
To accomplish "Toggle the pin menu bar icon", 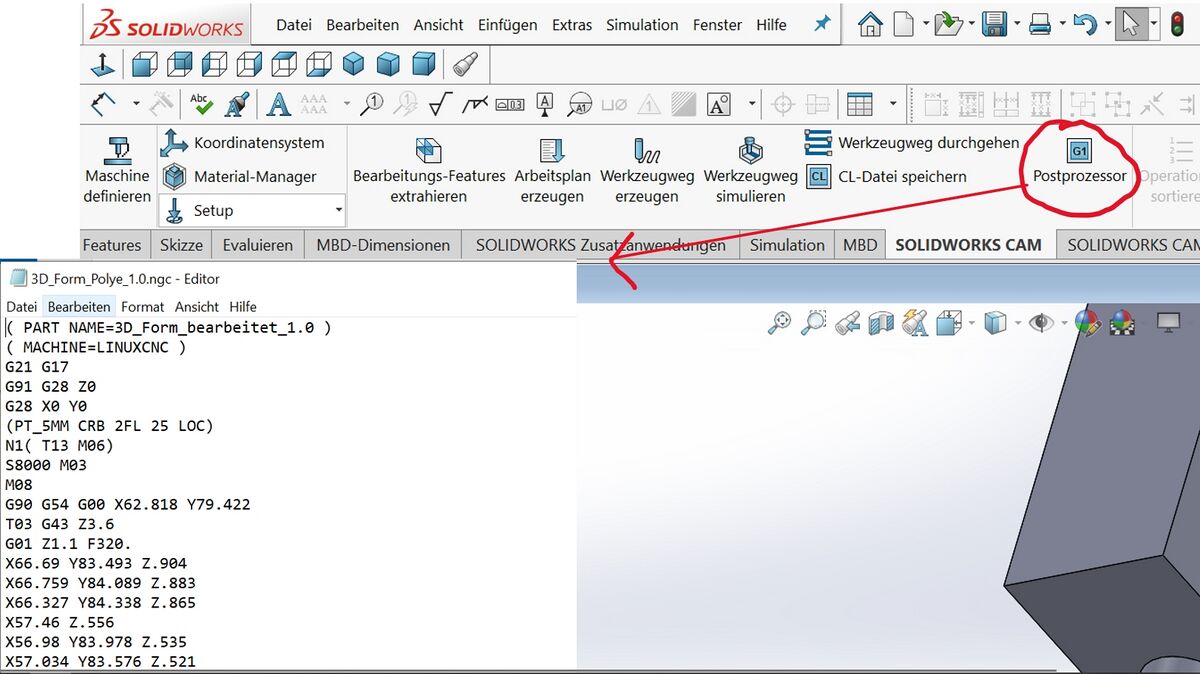I will pyautogui.click(x=822, y=24).
